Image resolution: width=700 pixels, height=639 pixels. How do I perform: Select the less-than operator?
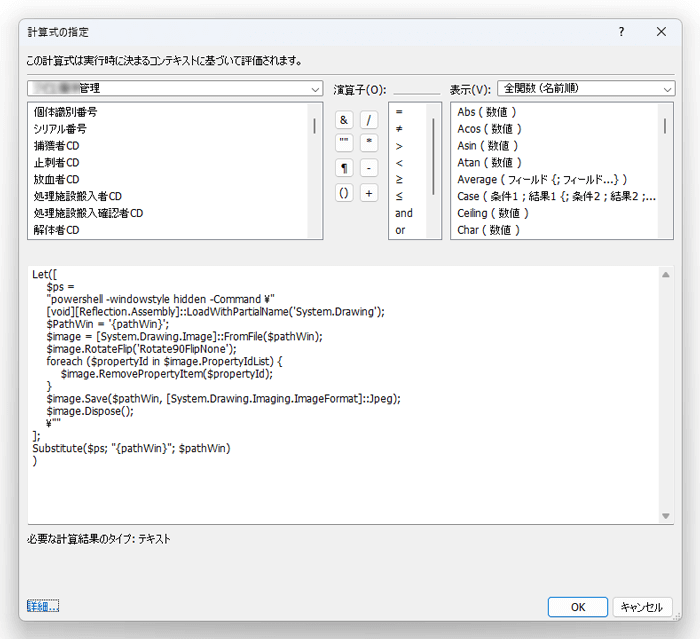click(x=399, y=163)
